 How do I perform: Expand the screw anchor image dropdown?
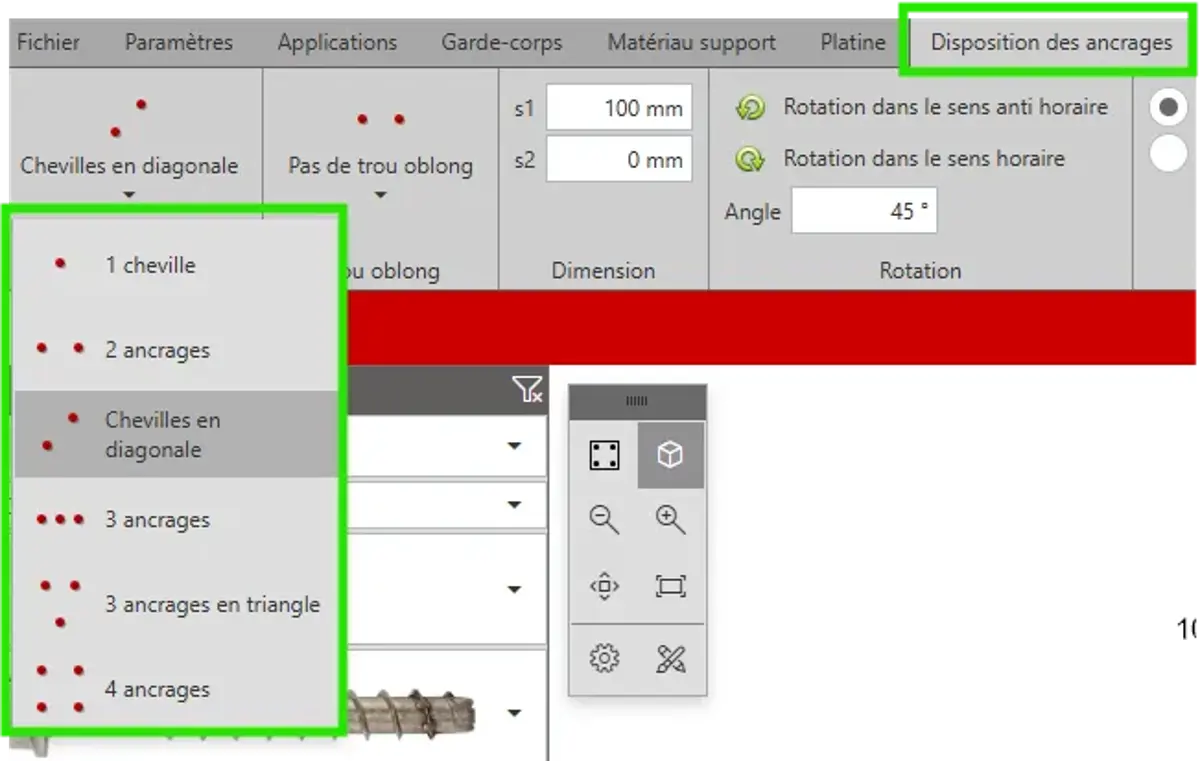point(514,713)
